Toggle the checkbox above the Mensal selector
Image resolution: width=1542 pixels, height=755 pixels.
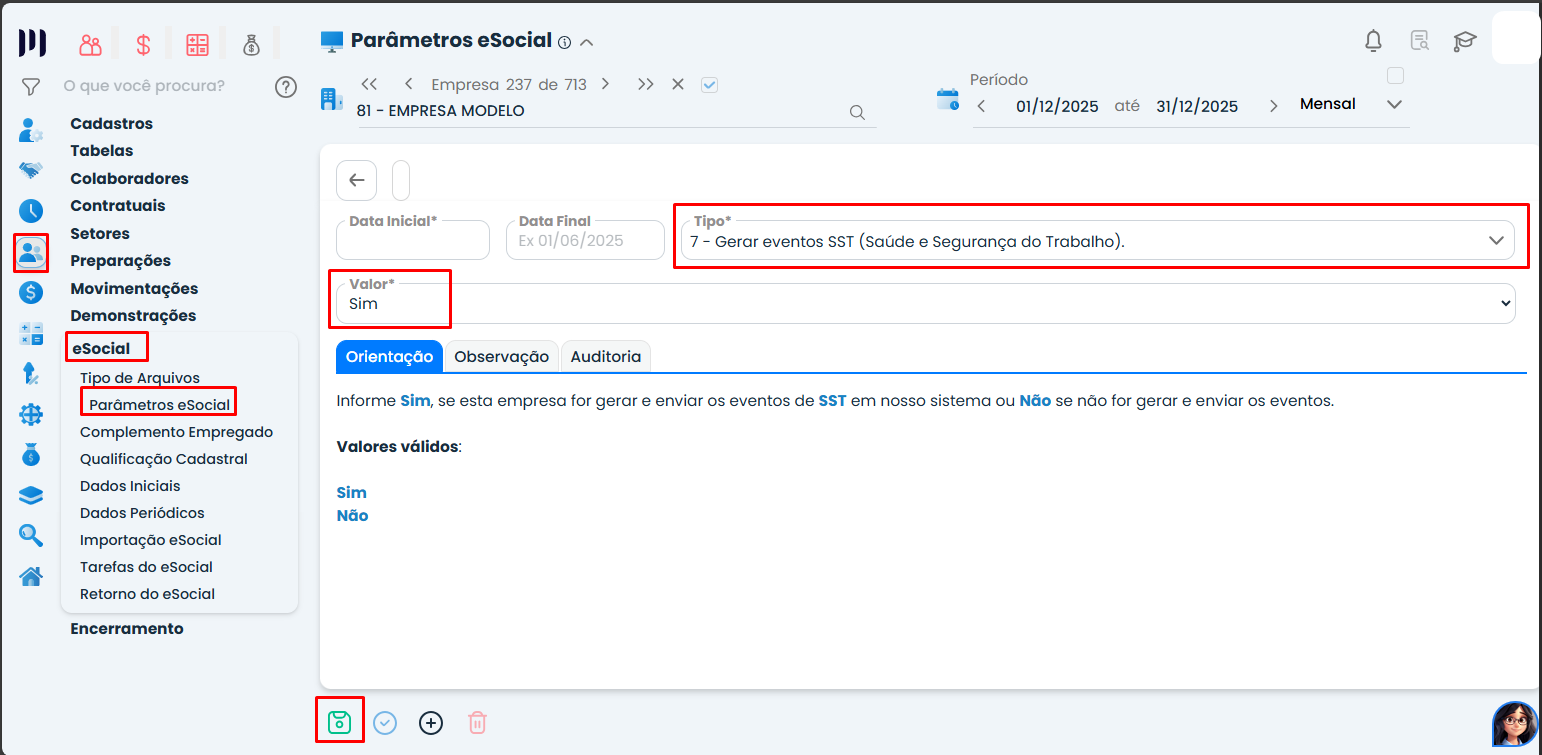coord(1396,76)
